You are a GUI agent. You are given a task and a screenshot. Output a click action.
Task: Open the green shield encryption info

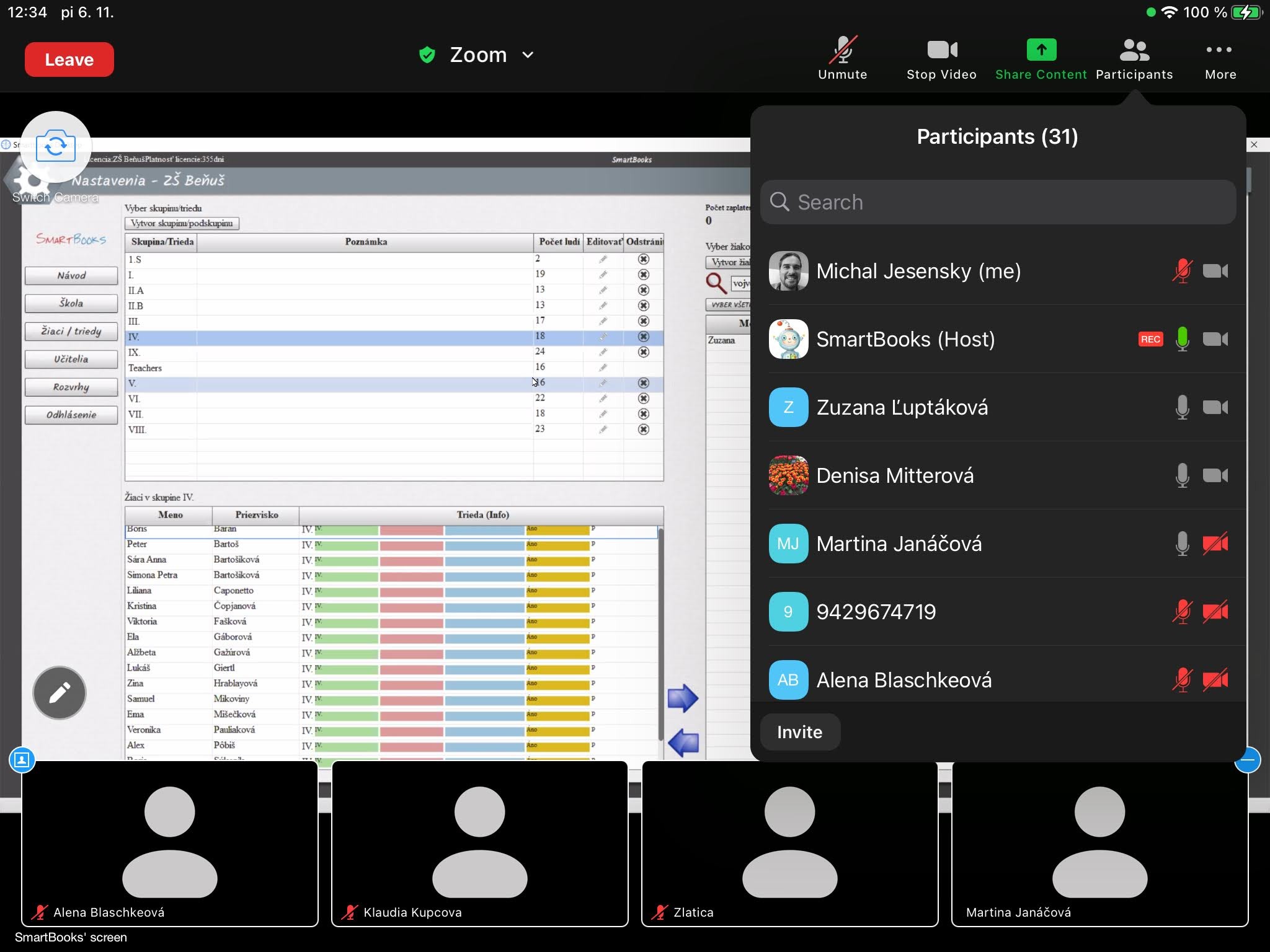[x=427, y=55]
